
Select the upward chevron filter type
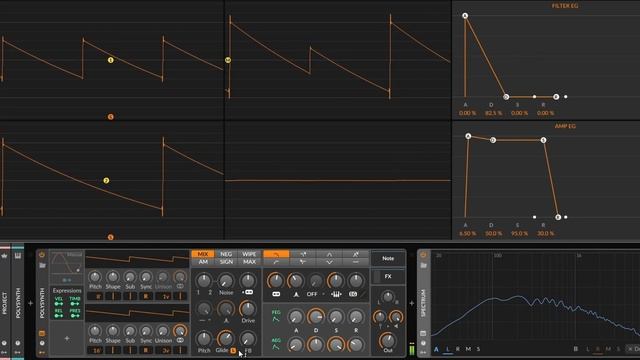tap(329, 254)
